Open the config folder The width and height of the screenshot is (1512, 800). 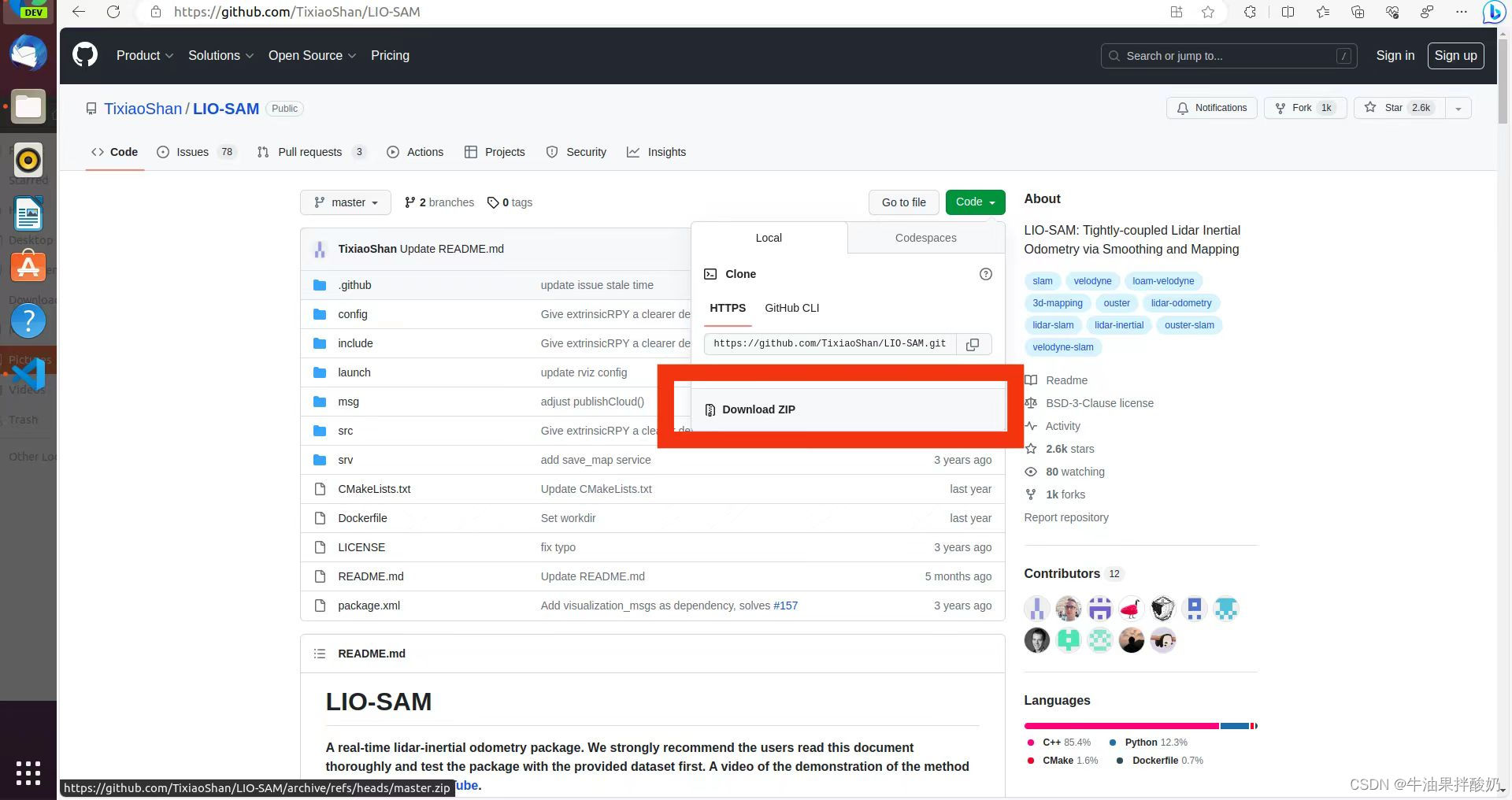click(352, 314)
